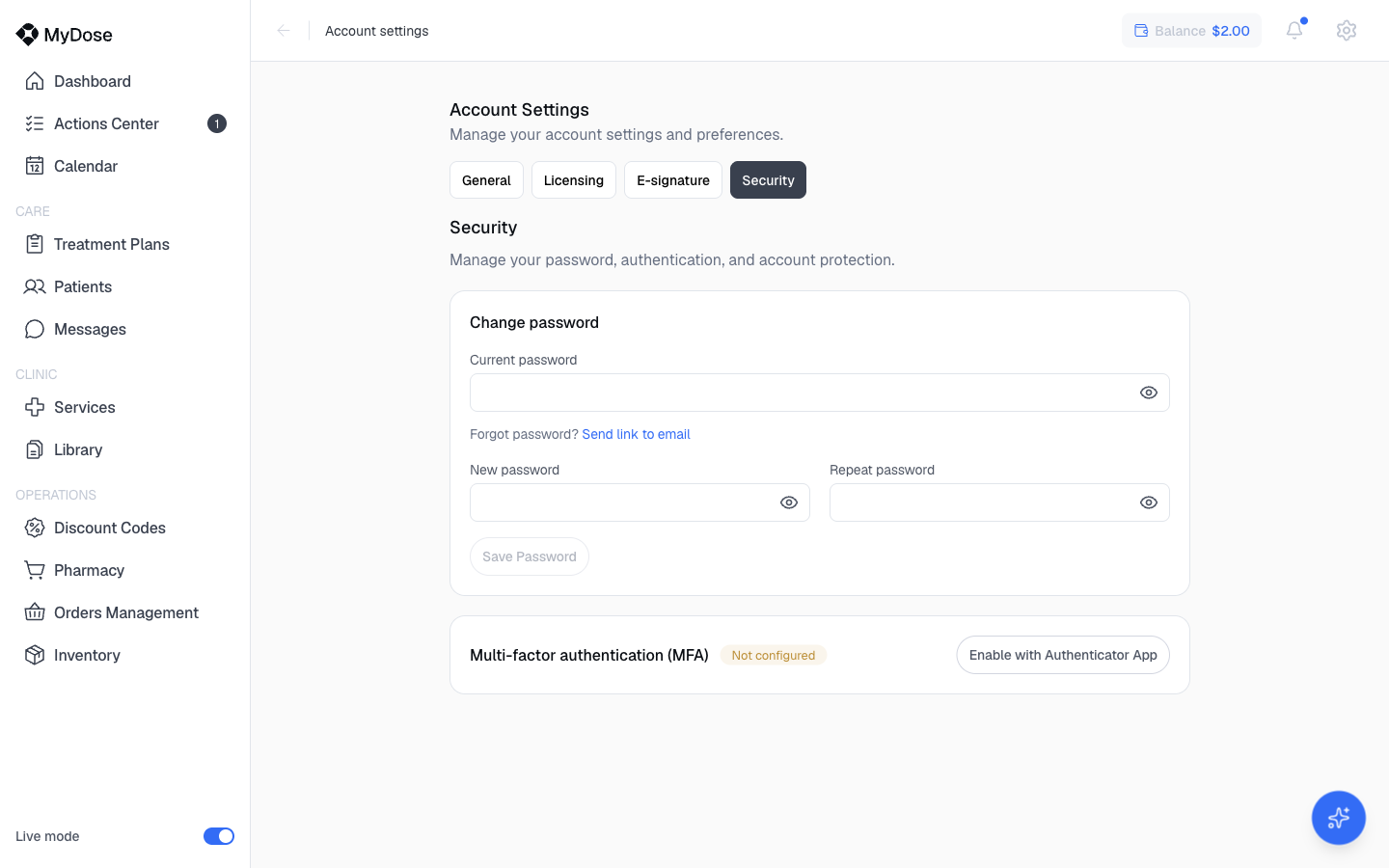
Task: Open Messages in the sidebar
Action: click(x=125, y=329)
